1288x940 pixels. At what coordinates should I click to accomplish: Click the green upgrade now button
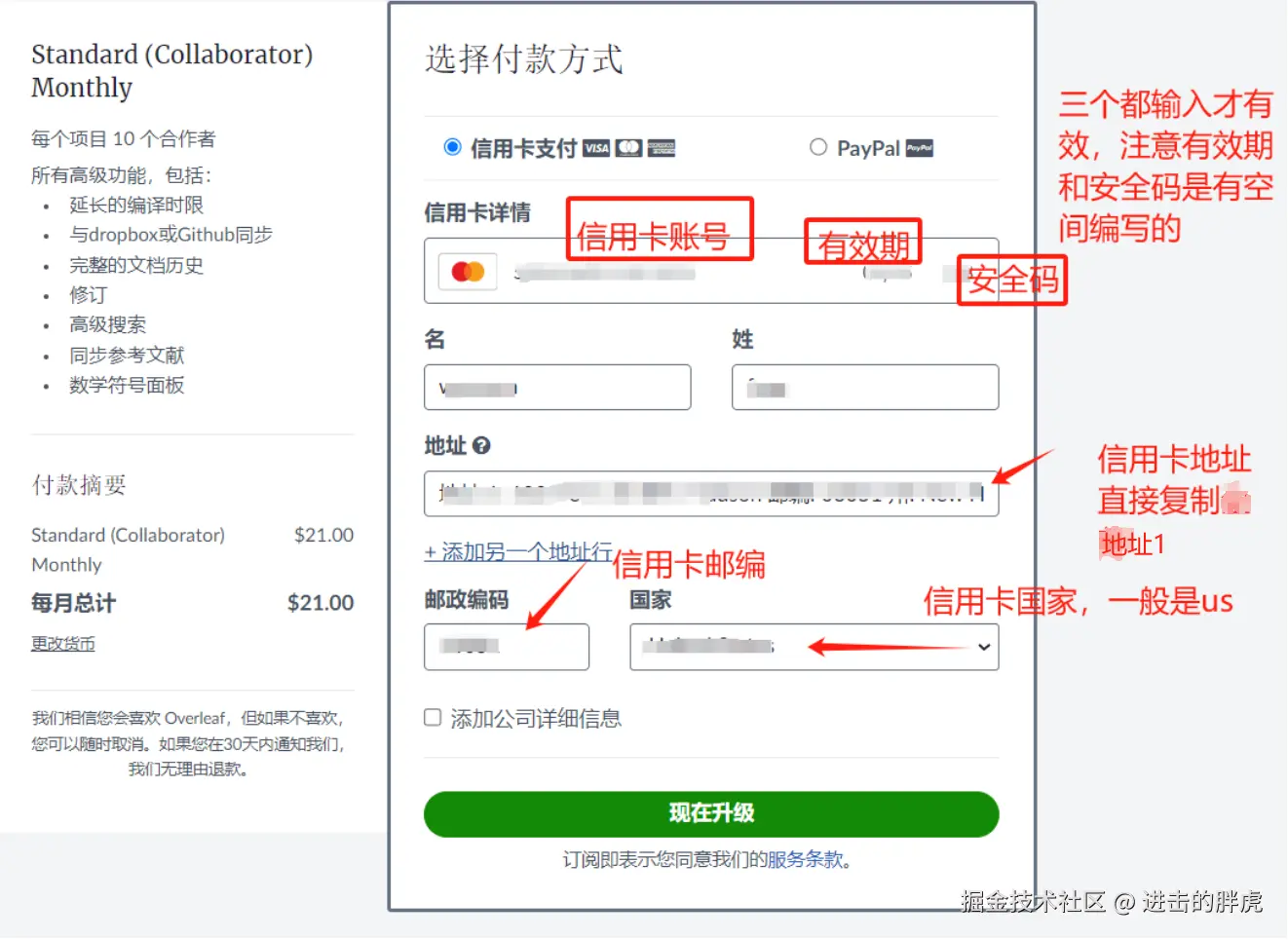pos(711,813)
